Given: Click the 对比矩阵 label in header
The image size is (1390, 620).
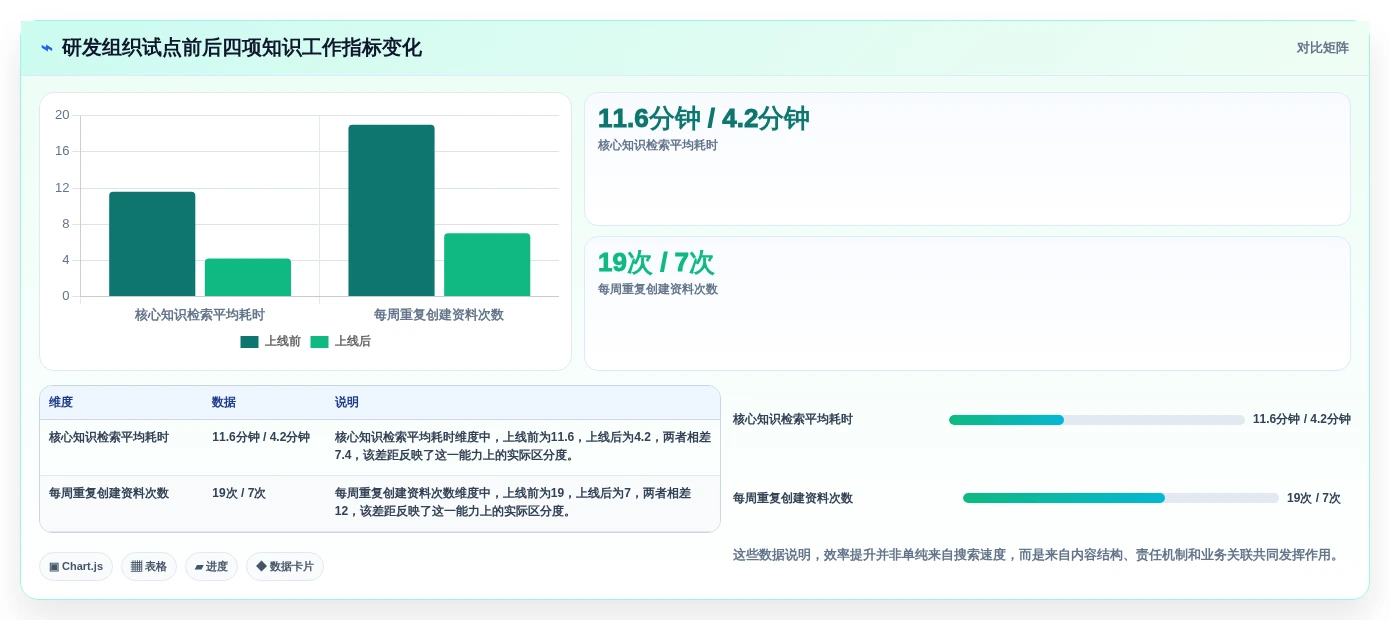Looking at the screenshot, I should point(1322,48).
